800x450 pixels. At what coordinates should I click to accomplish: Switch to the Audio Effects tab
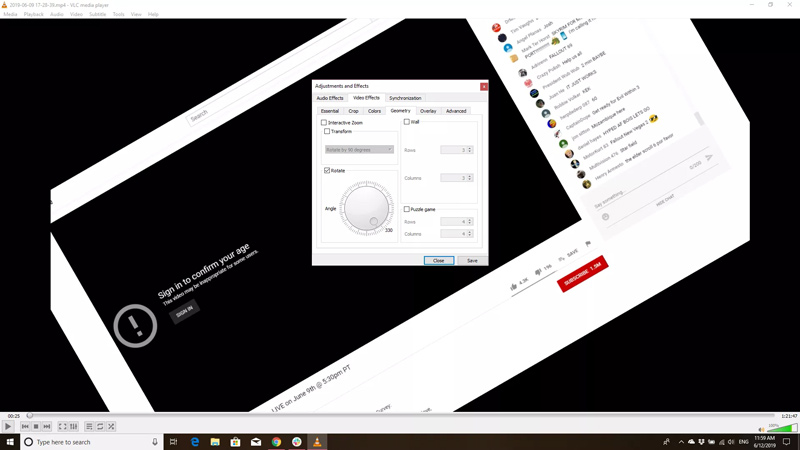click(330, 98)
